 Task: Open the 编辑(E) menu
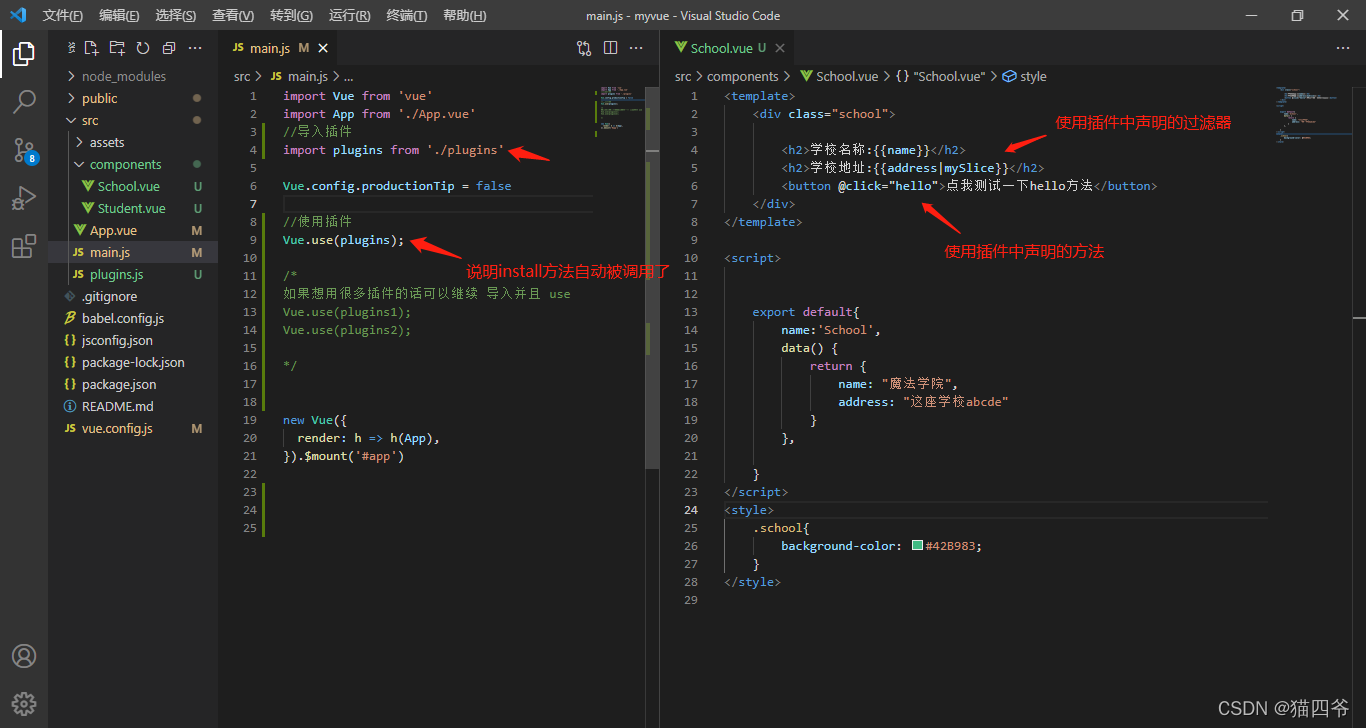point(120,15)
